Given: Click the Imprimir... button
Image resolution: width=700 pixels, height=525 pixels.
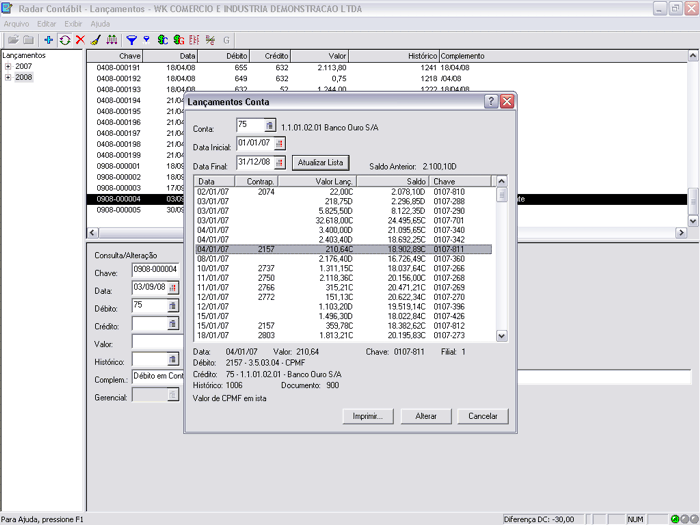Looking at the screenshot, I should [369, 416].
